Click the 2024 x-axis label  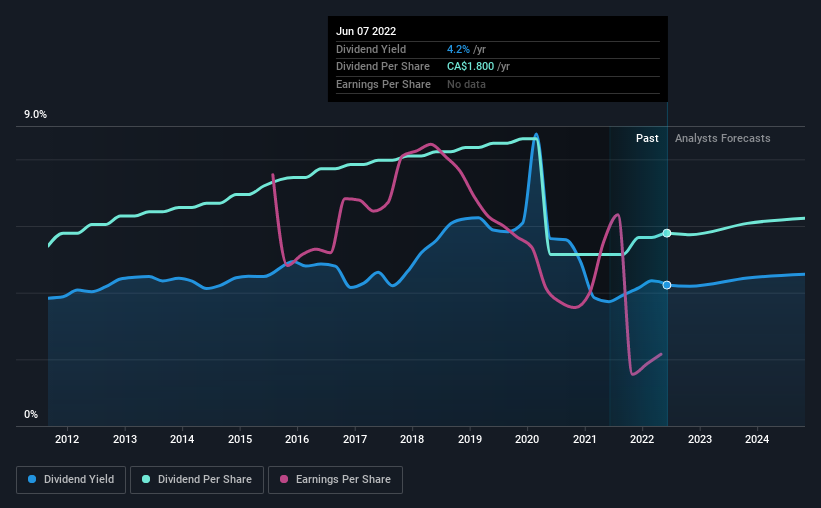(757, 439)
